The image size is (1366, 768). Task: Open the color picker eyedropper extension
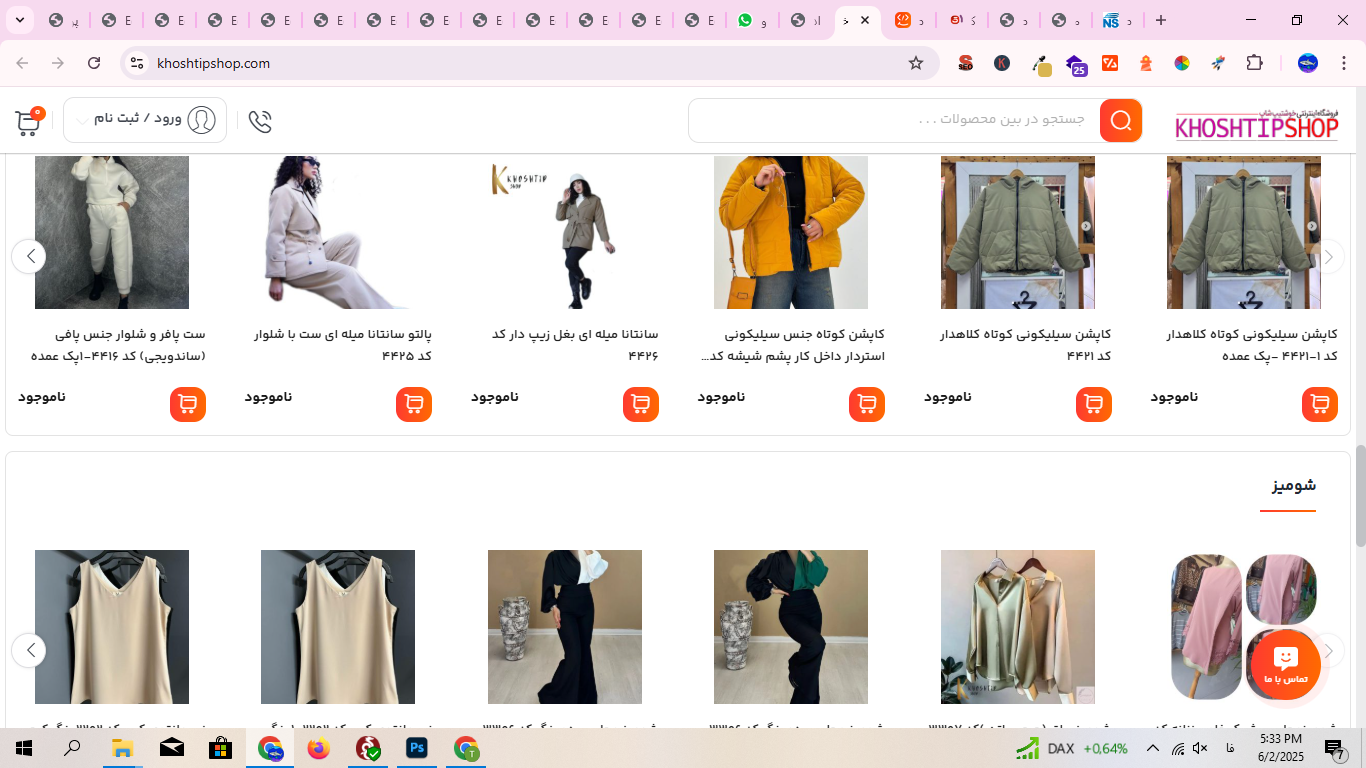tap(1041, 65)
